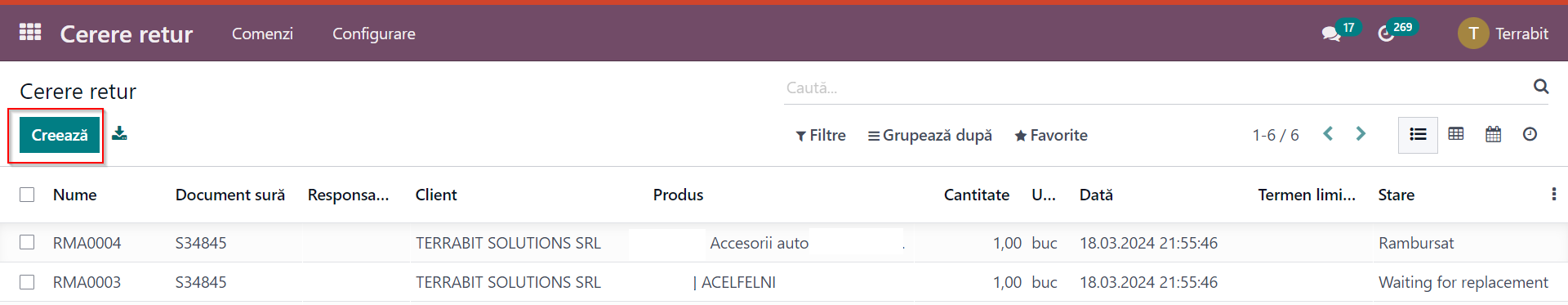1568x305 pixels.
Task: Go to next page arrow
Action: coord(1361,133)
